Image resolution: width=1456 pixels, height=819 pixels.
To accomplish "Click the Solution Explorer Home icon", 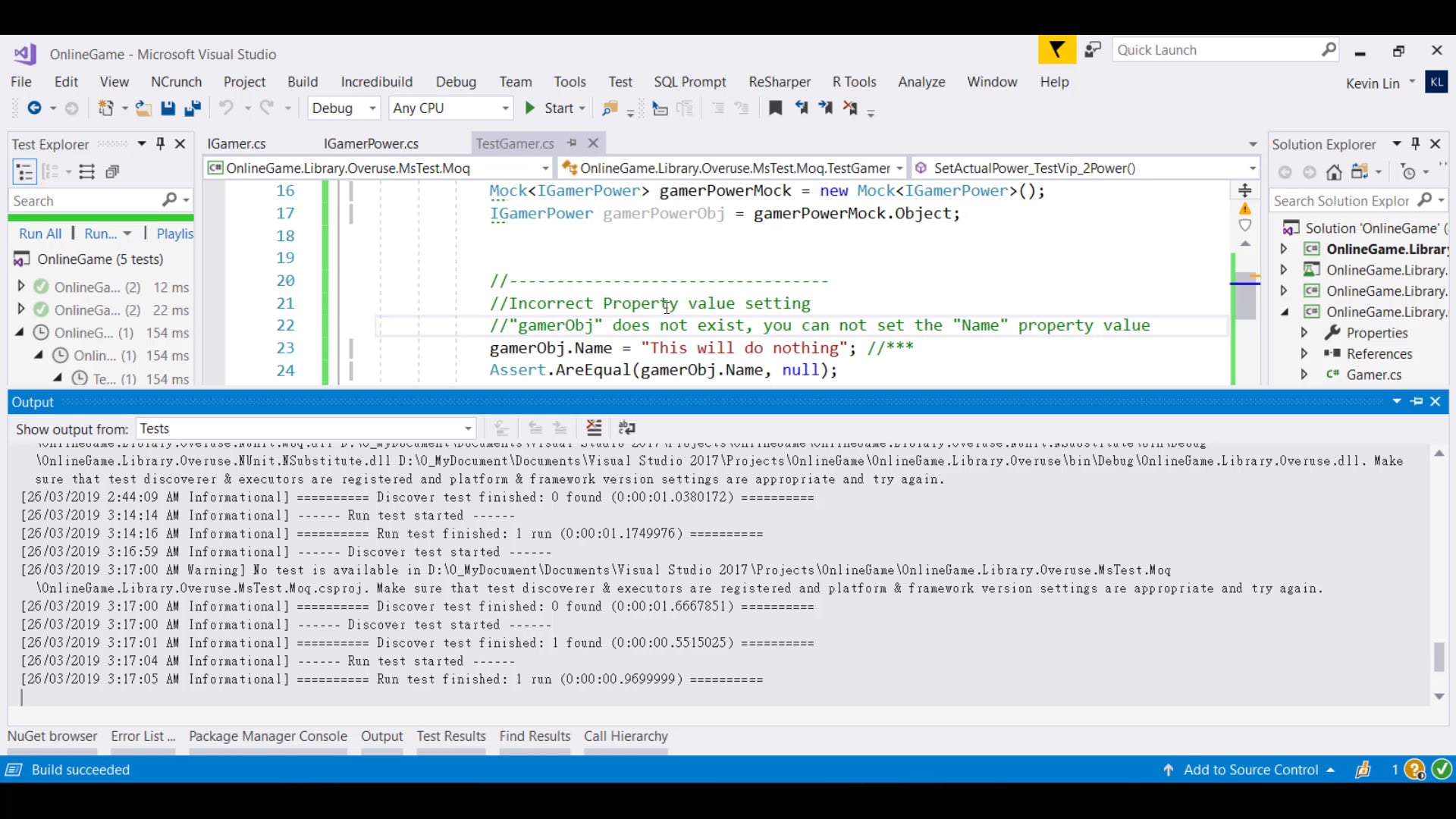I will point(1334,173).
